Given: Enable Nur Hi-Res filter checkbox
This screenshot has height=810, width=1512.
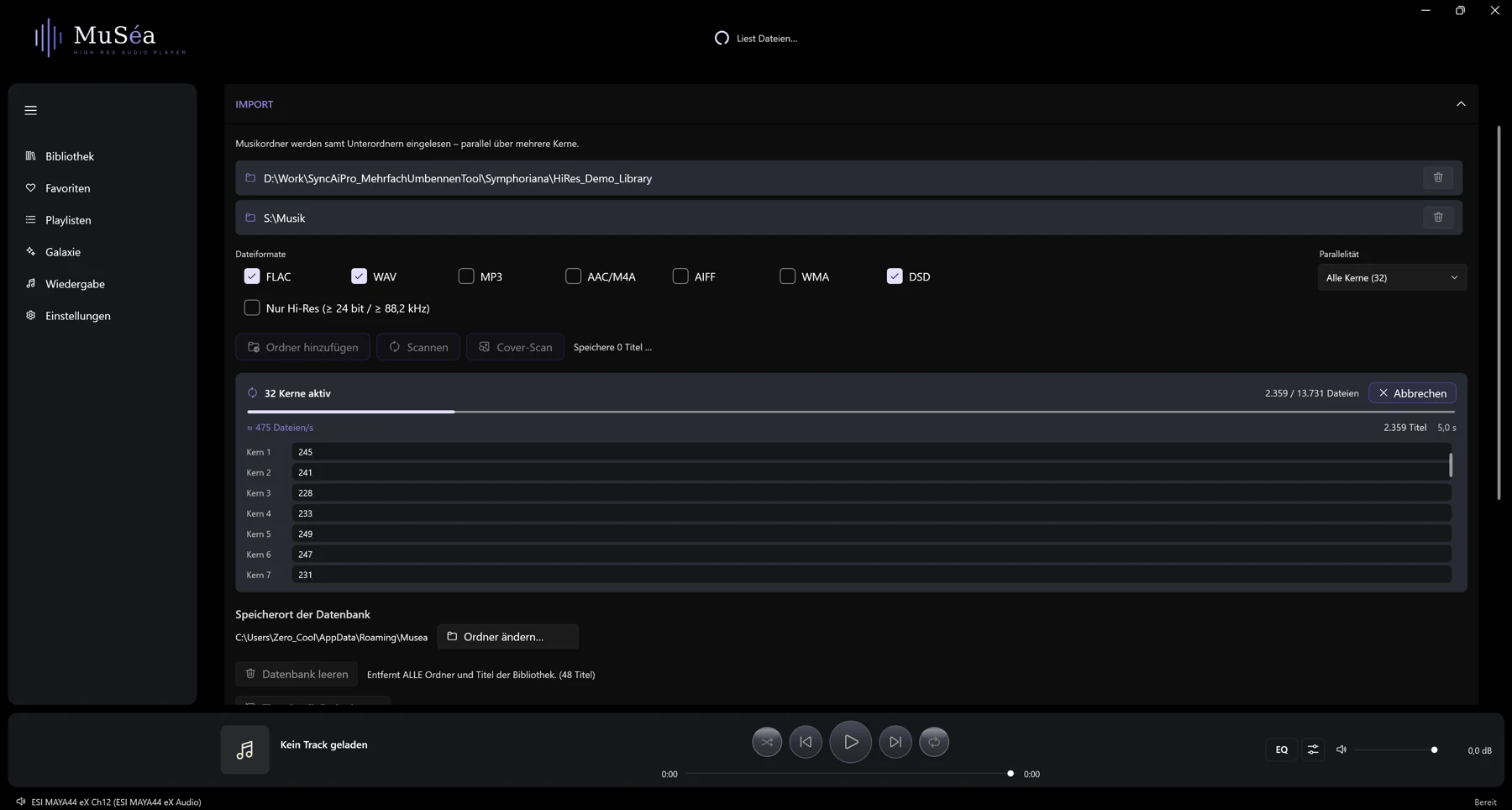Looking at the screenshot, I should coord(252,308).
